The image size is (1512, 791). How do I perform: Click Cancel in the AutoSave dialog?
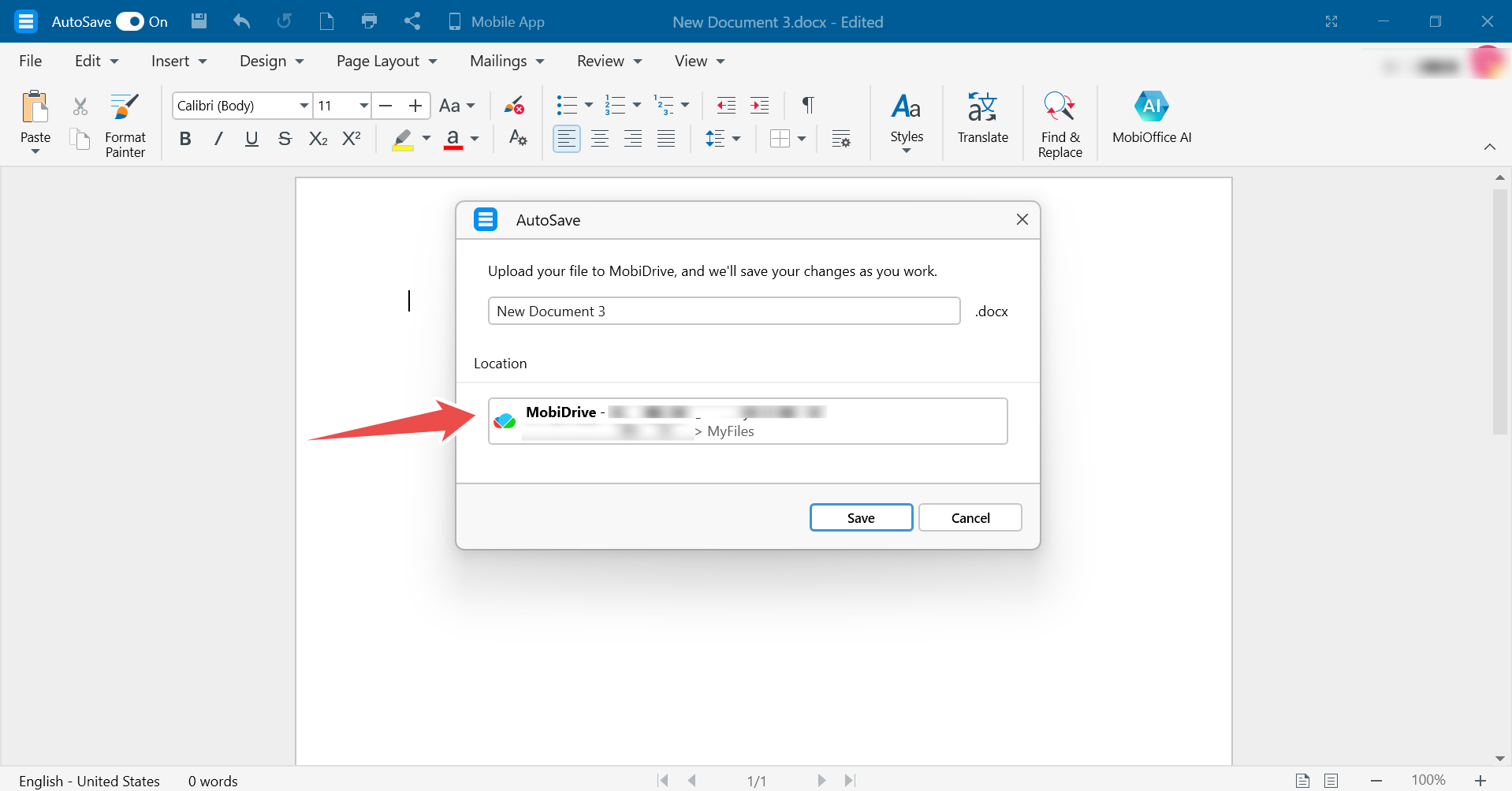pos(970,517)
